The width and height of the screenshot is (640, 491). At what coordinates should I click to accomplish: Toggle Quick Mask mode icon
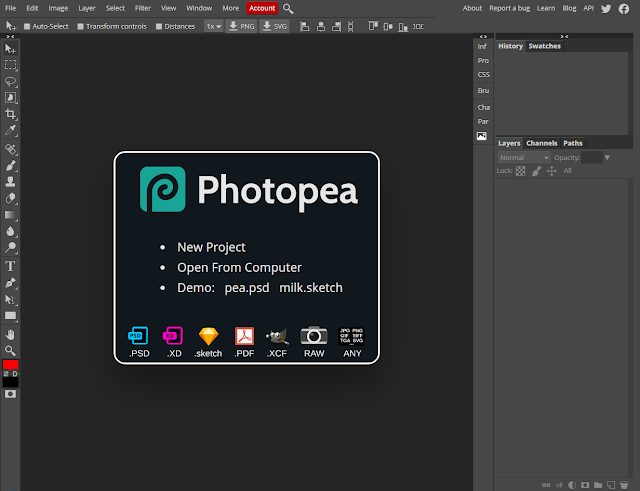point(10,394)
